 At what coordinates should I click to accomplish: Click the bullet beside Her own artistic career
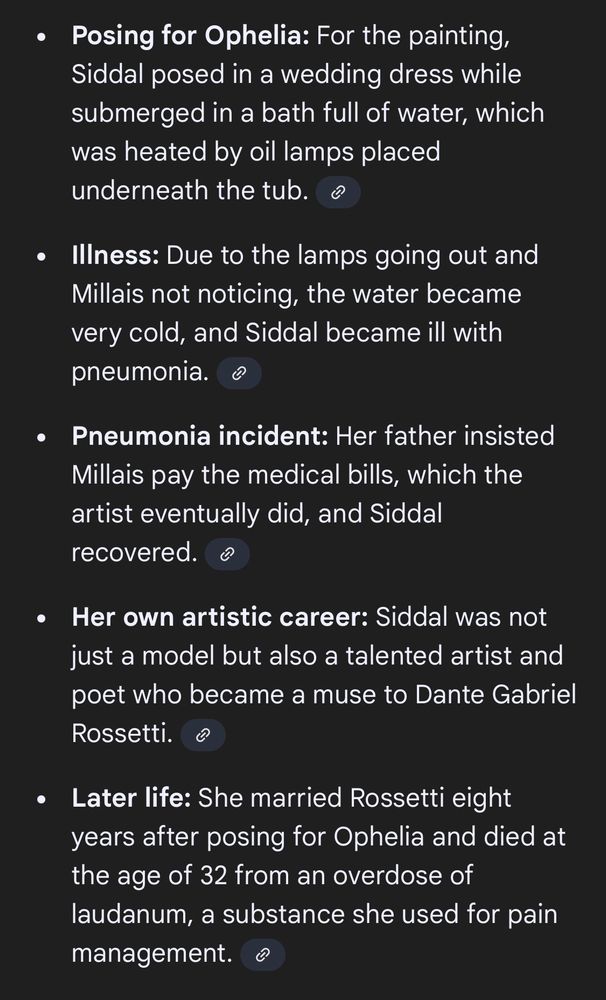42,619
